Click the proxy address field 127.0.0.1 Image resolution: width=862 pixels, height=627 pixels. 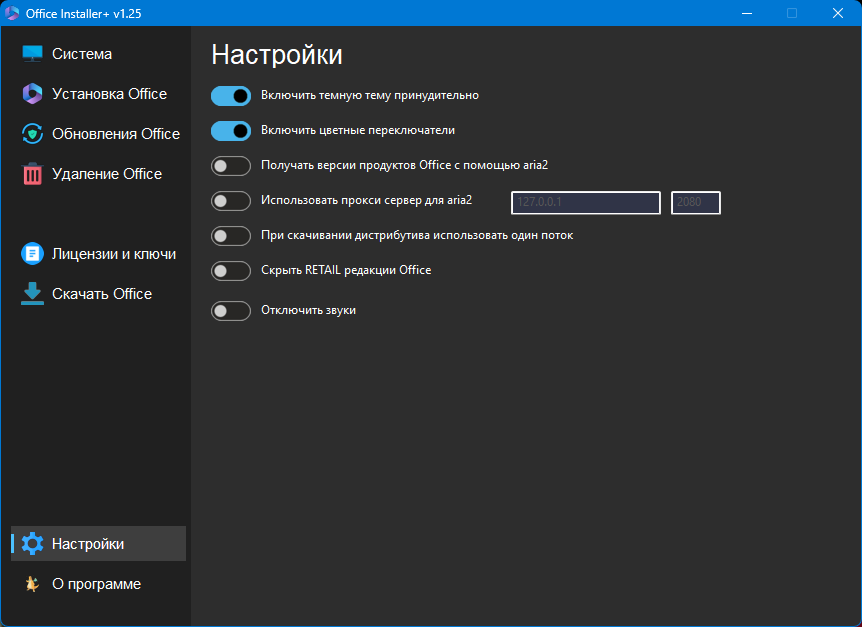(x=586, y=203)
